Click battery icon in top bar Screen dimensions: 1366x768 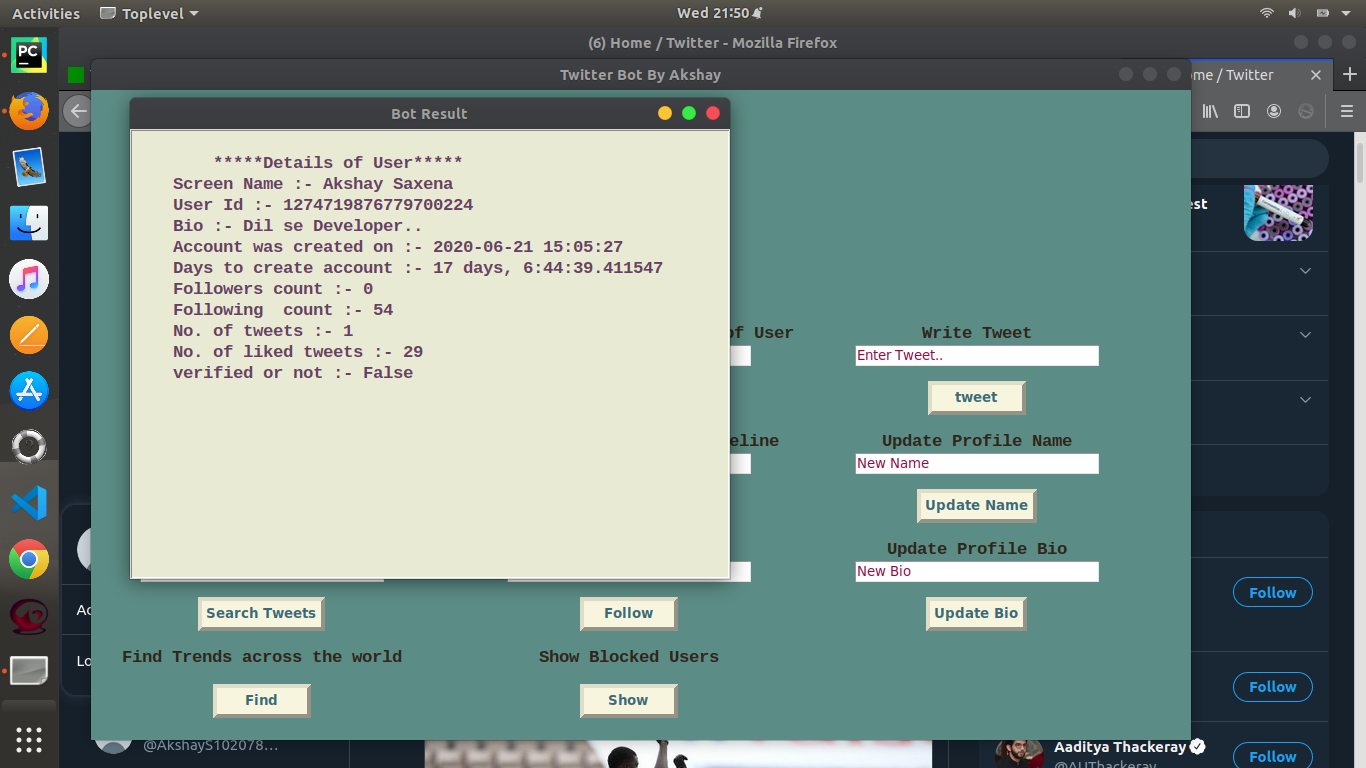(1322, 13)
